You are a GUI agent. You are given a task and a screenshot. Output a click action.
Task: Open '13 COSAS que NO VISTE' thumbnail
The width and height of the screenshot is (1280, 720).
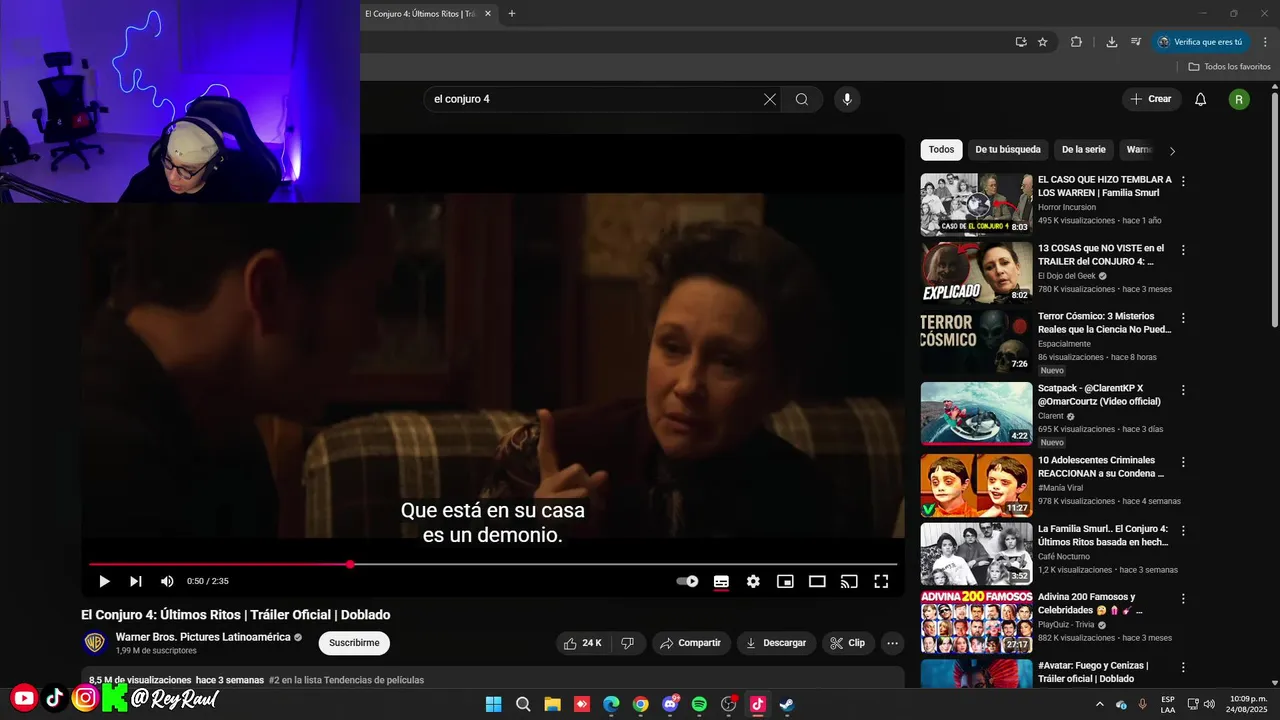[976, 273]
